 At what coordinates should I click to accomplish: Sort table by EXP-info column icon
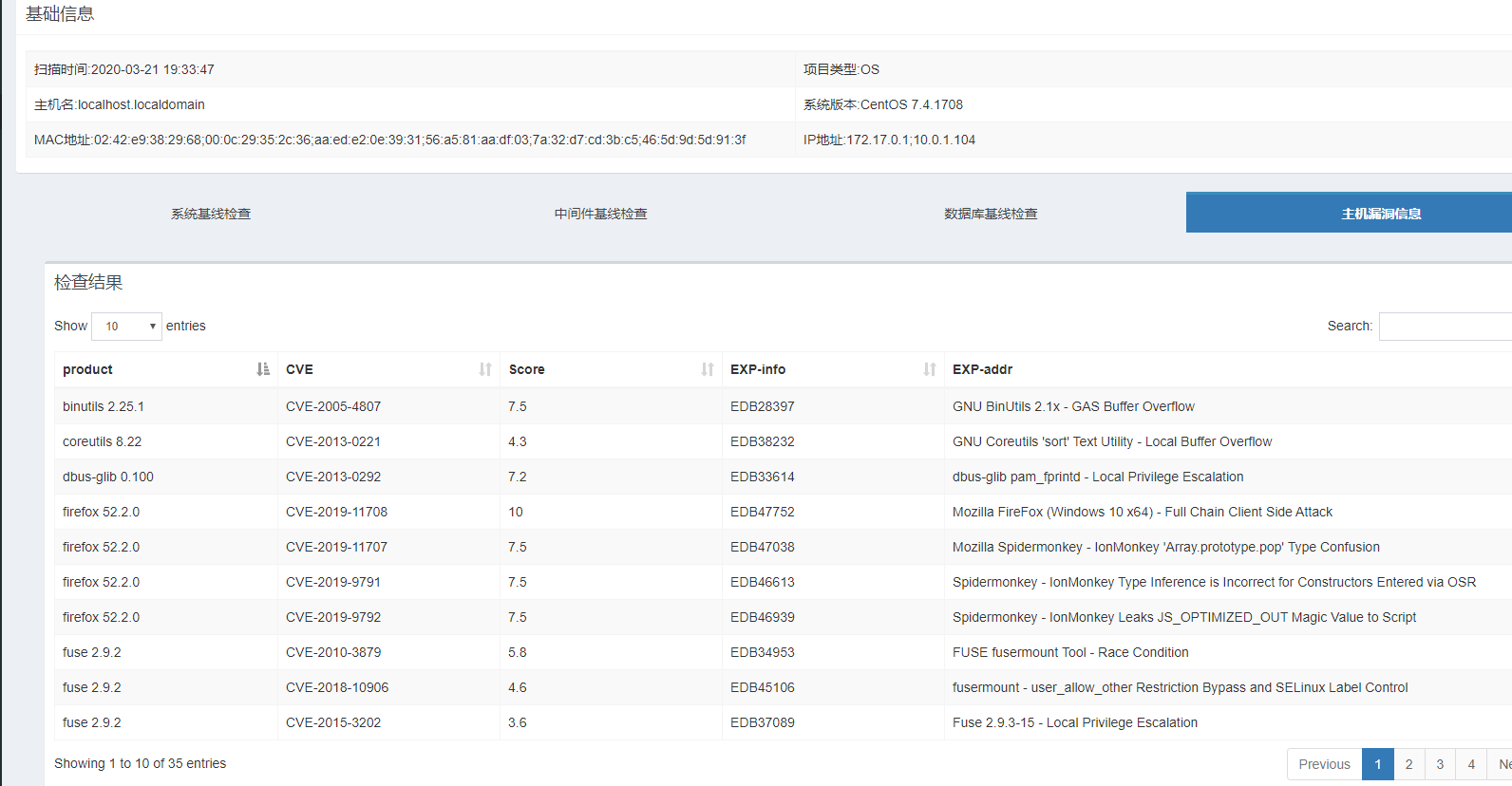coord(930,369)
